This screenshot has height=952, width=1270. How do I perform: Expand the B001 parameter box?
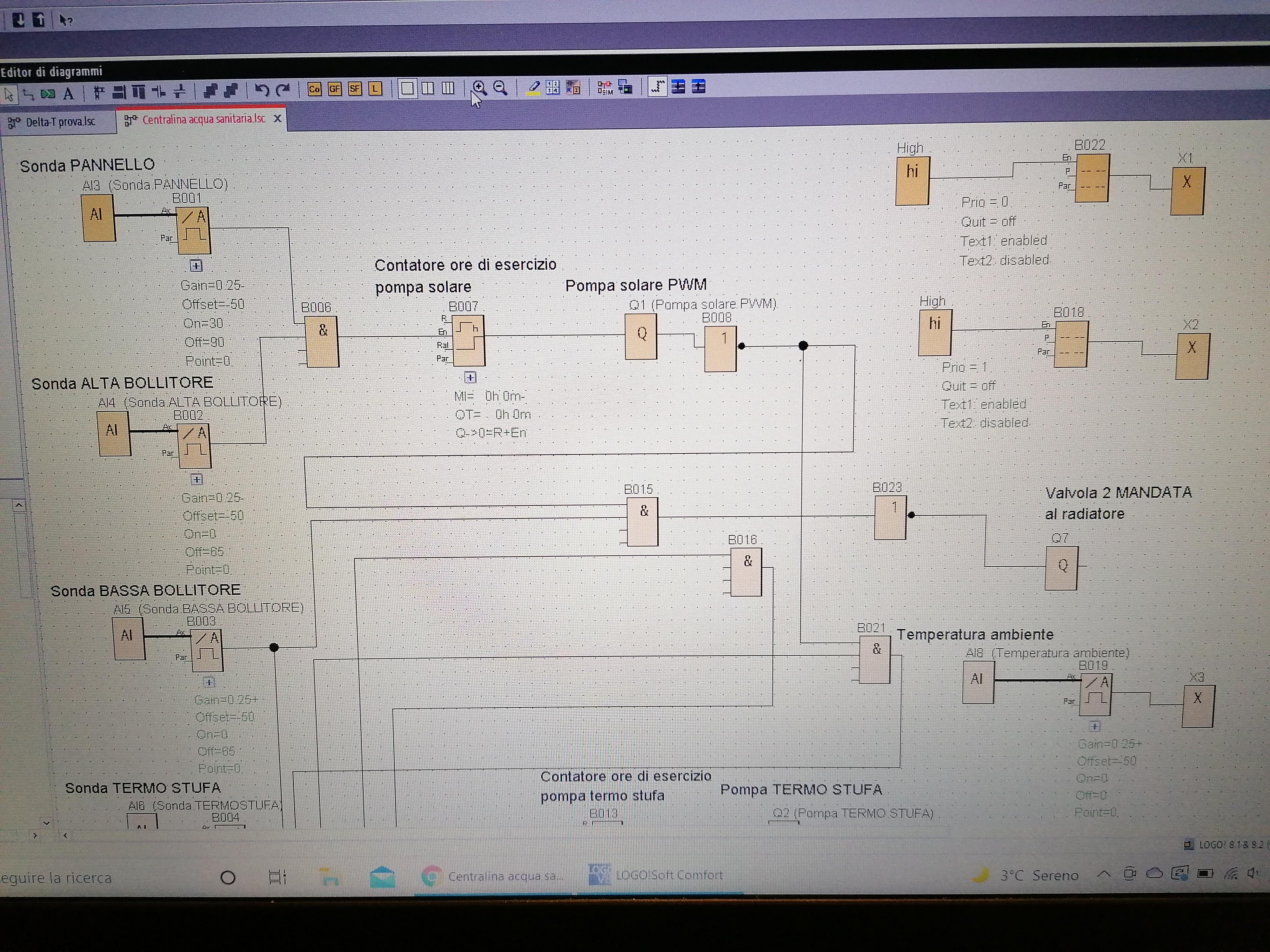point(196,266)
